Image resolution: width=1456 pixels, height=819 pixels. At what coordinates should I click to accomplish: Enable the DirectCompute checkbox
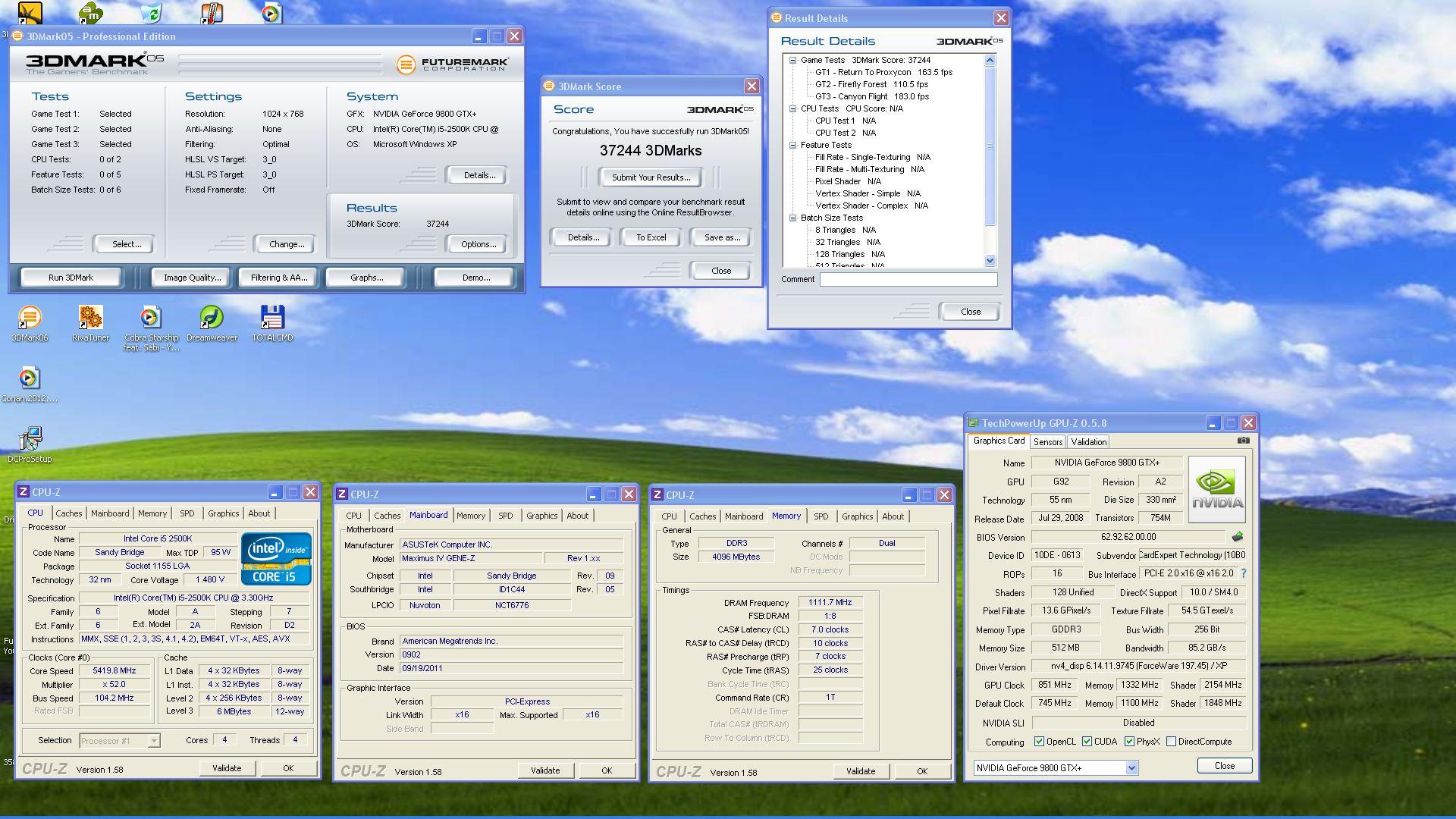click(x=1171, y=742)
